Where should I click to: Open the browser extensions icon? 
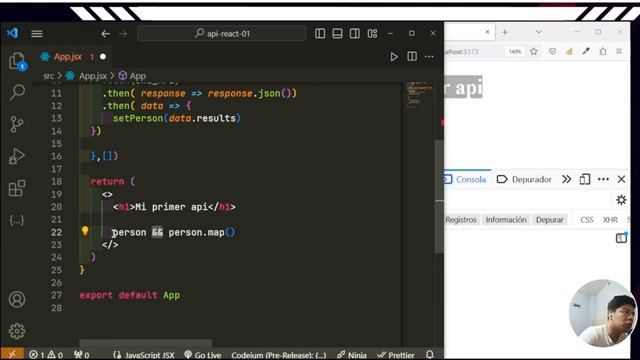[603, 51]
